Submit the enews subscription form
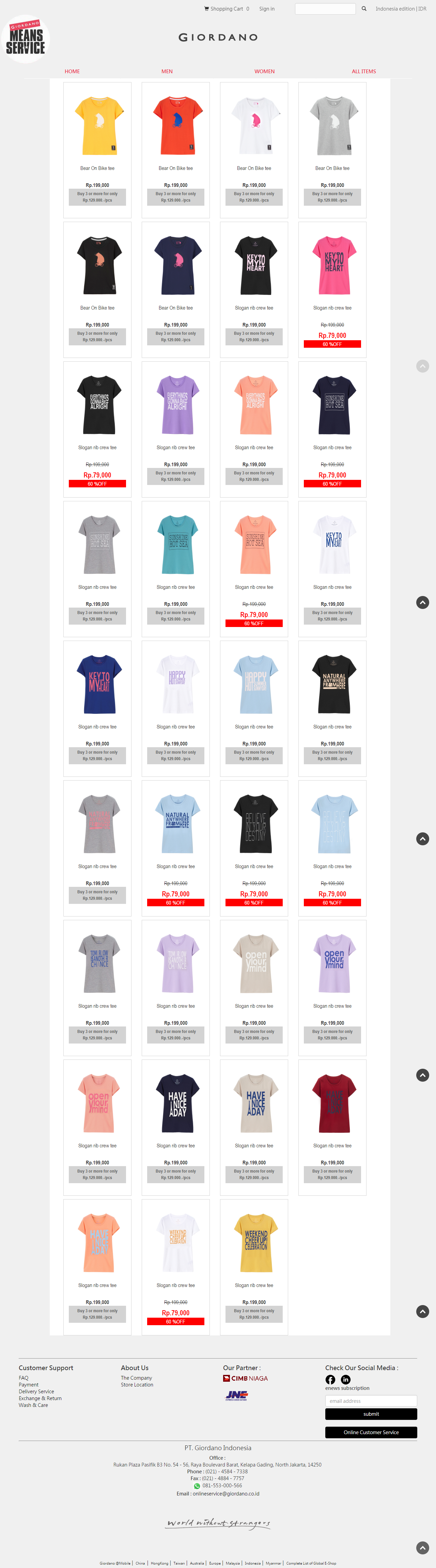The image size is (436, 1568). pos(371,1414)
